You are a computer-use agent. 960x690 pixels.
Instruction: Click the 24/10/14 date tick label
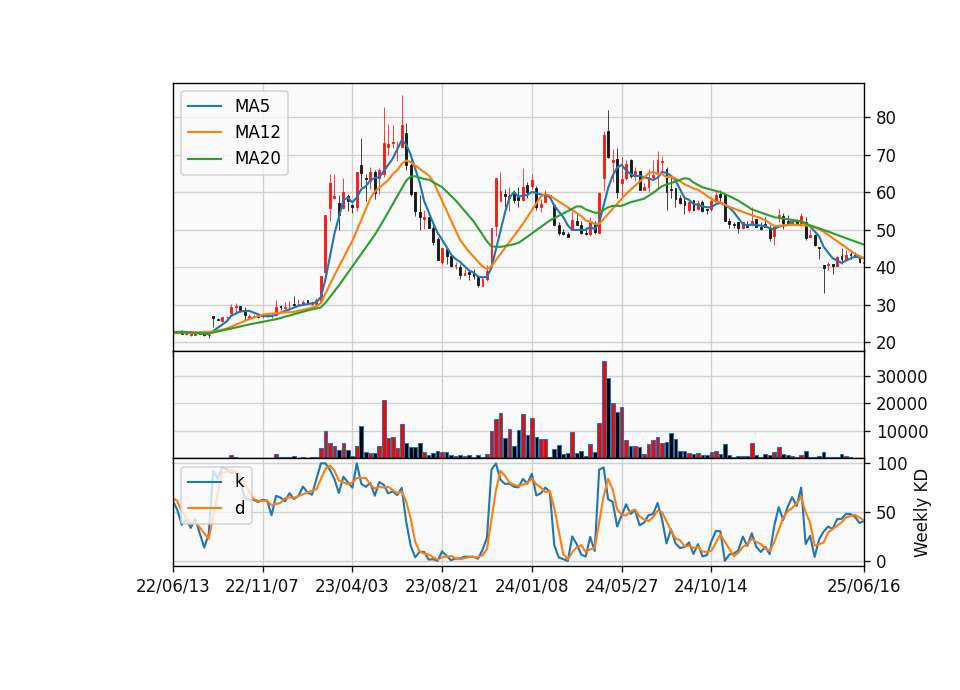pos(711,586)
